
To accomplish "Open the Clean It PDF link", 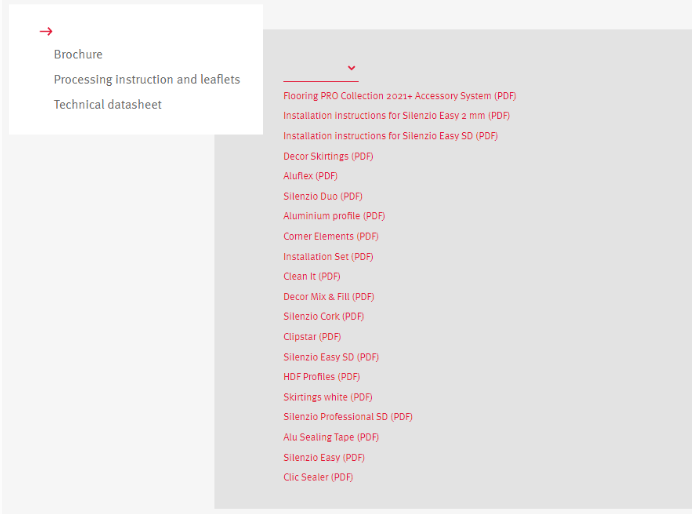I will pos(312,276).
